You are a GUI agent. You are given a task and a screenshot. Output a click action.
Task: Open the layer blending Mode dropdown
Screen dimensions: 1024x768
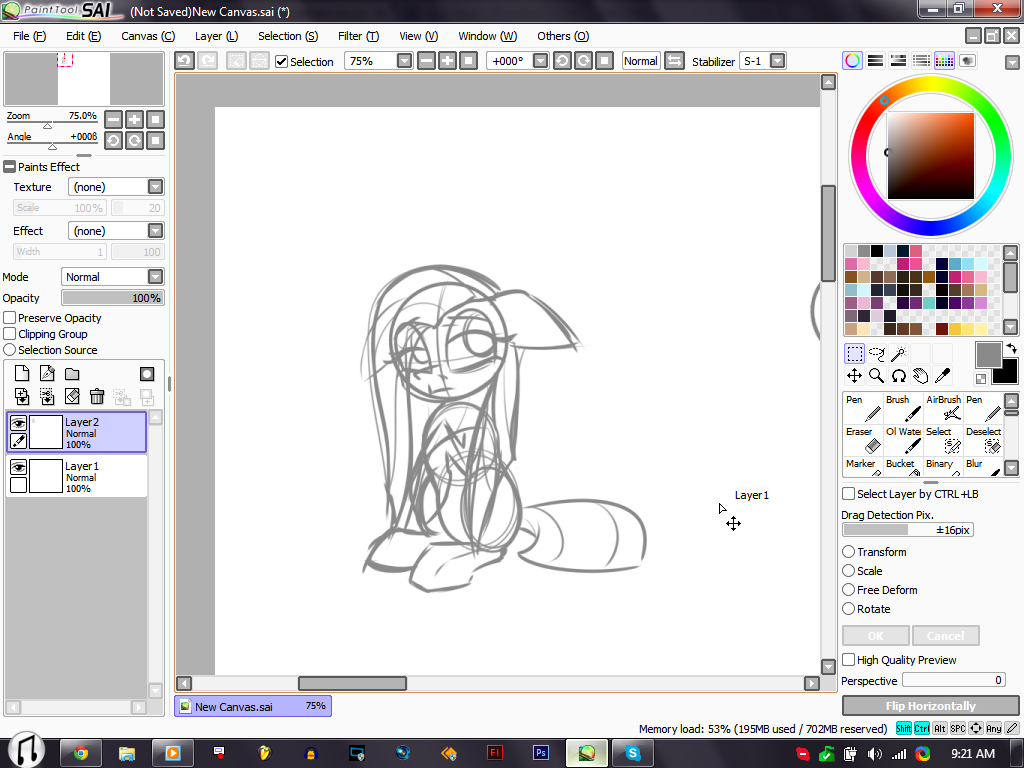coord(155,277)
